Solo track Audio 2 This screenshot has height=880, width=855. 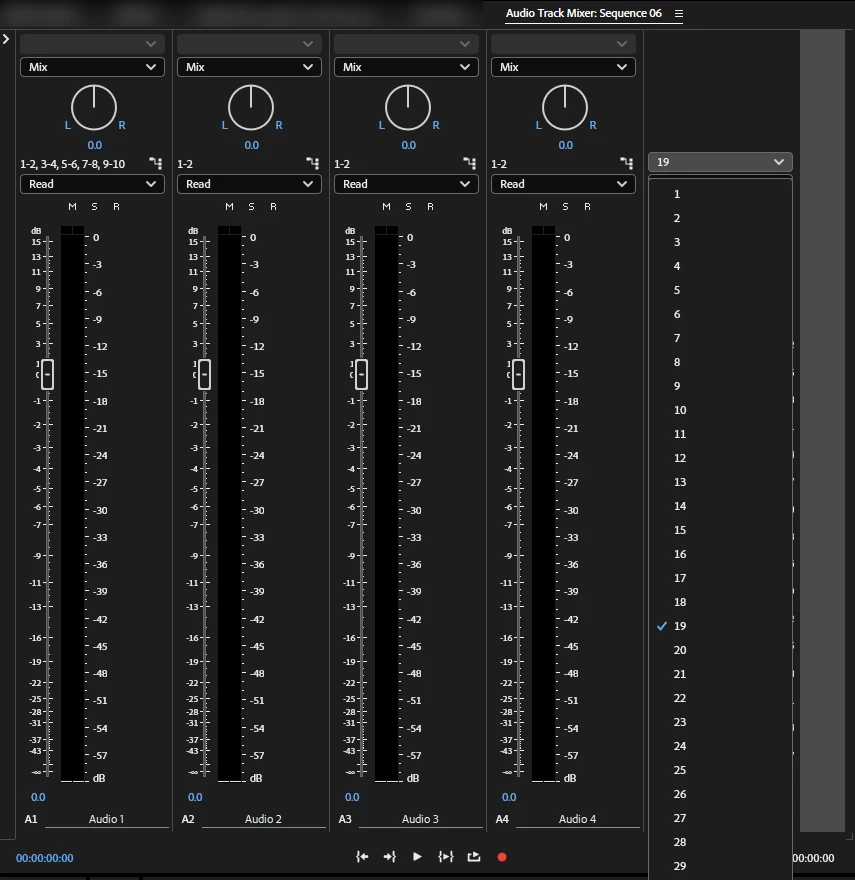[x=252, y=207]
